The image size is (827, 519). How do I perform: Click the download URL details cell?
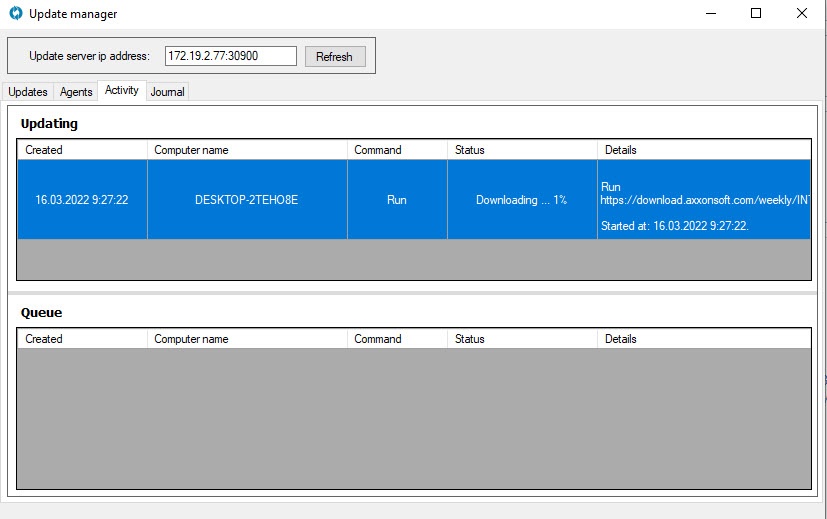[x=703, y=200]
